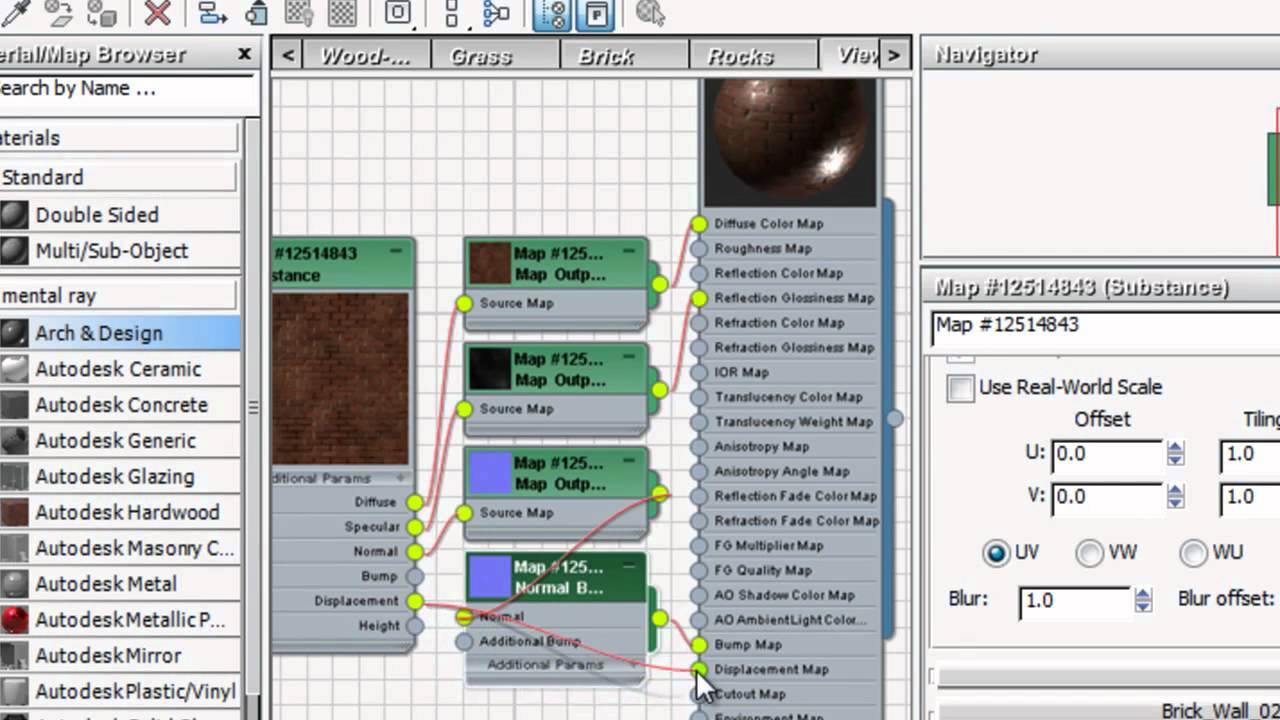
Task: Open the Material ID Channel flyout
Action: (398, 12)
